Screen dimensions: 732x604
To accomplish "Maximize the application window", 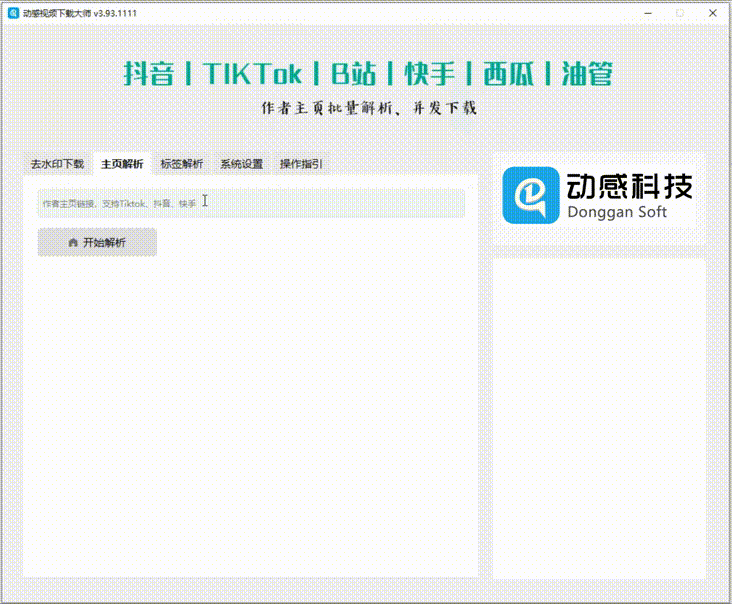I will pos(680,13).
